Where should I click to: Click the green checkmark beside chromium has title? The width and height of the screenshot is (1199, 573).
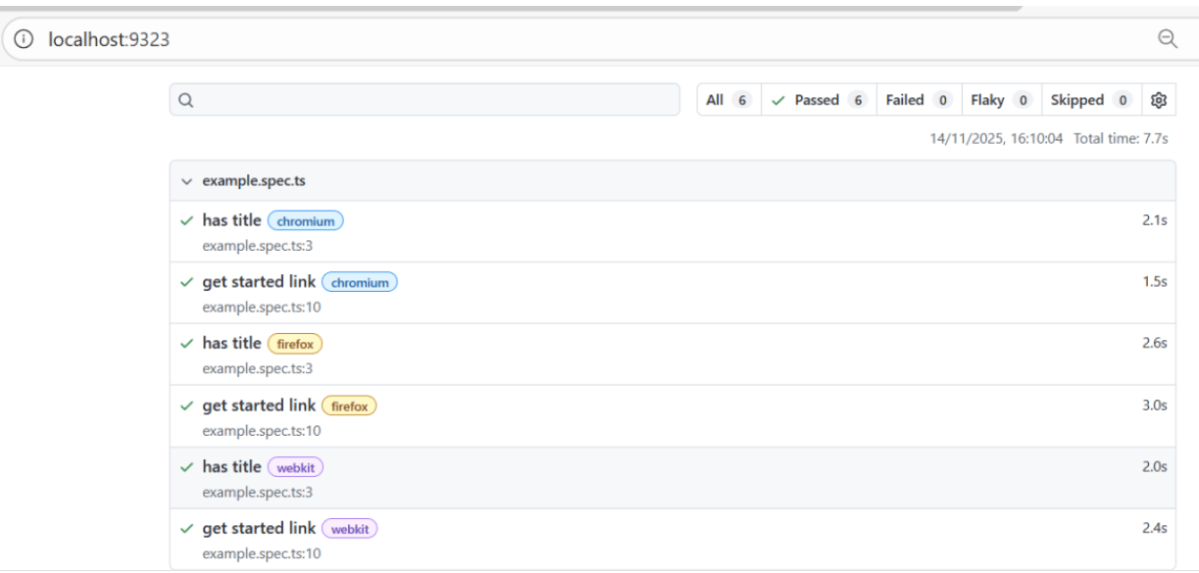tap(186, 221)
